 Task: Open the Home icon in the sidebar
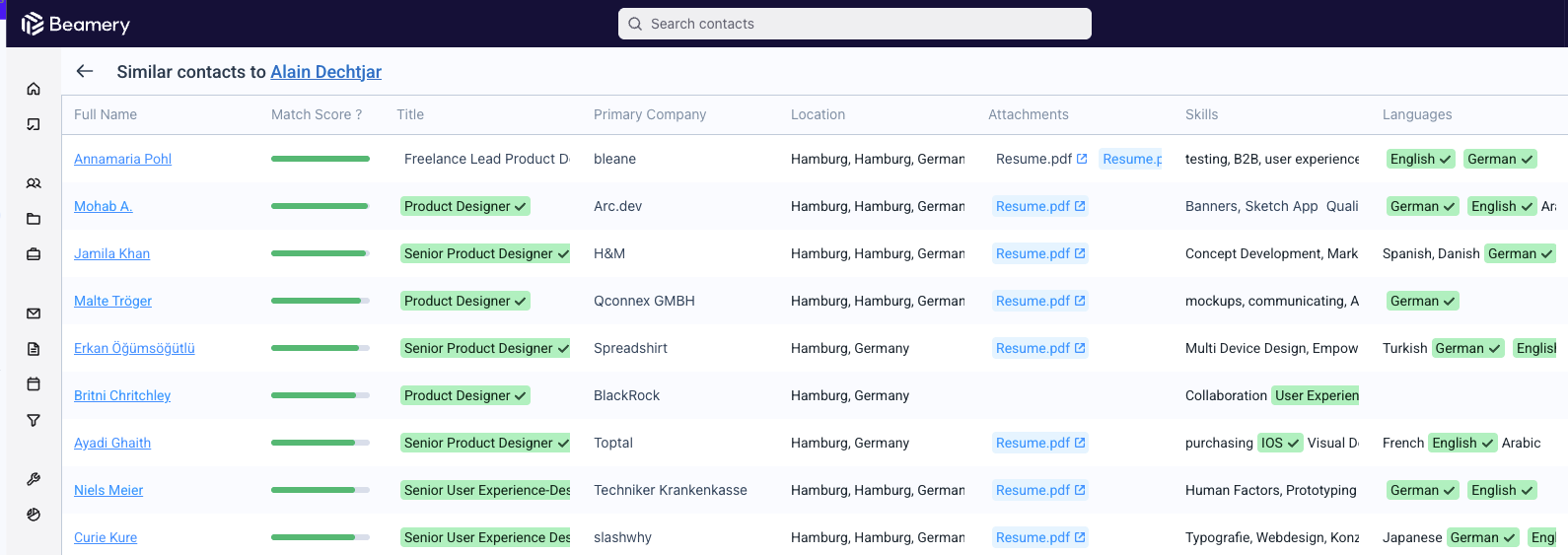click(x=34, y=89)
